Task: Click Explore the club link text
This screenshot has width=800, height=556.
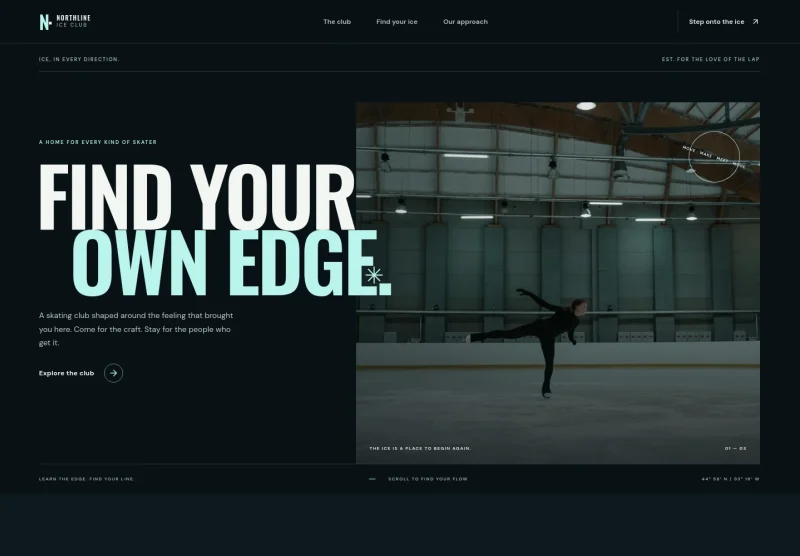Action: tap(66, 373)
